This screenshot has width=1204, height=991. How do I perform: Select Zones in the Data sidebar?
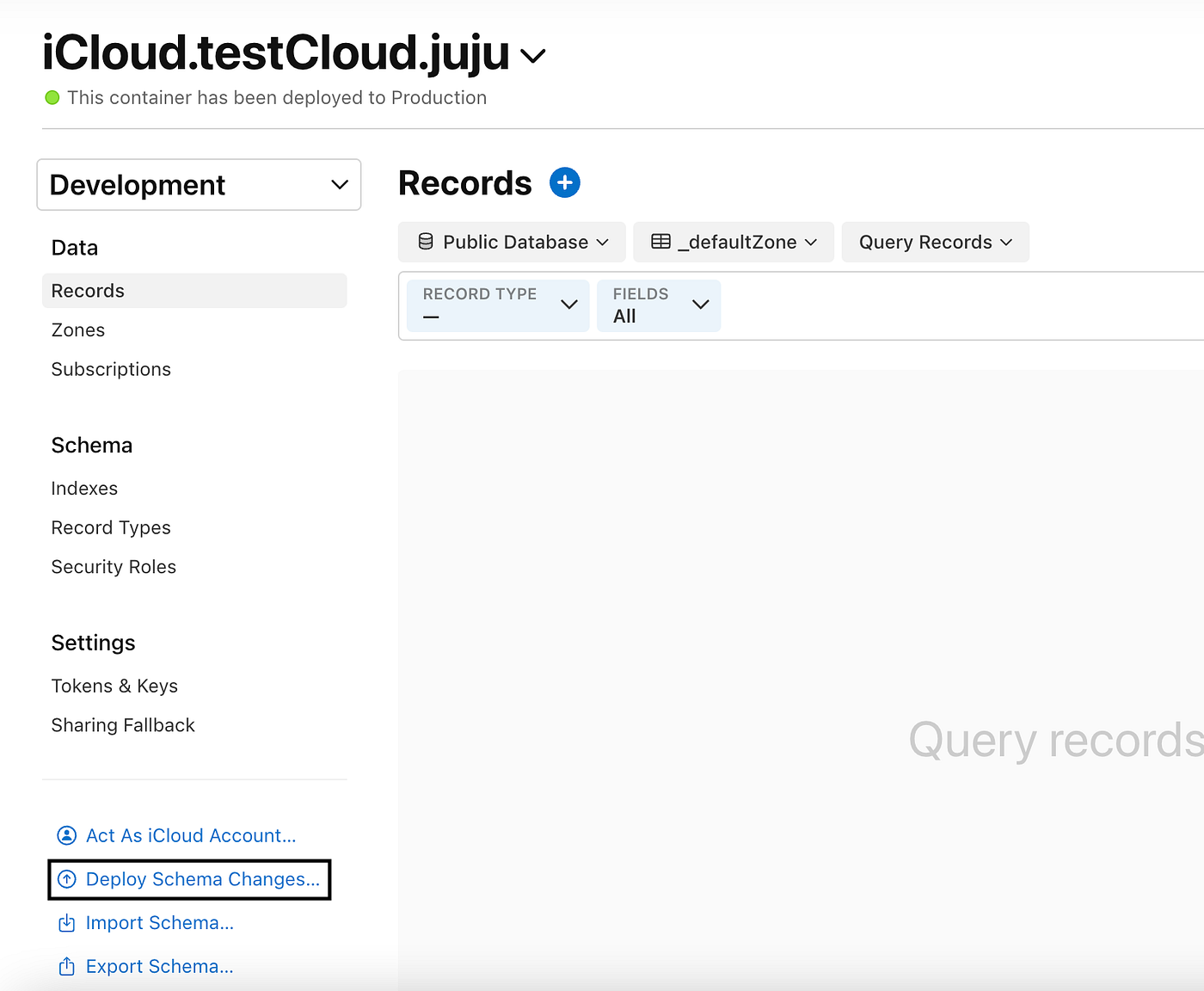point(78,329)
